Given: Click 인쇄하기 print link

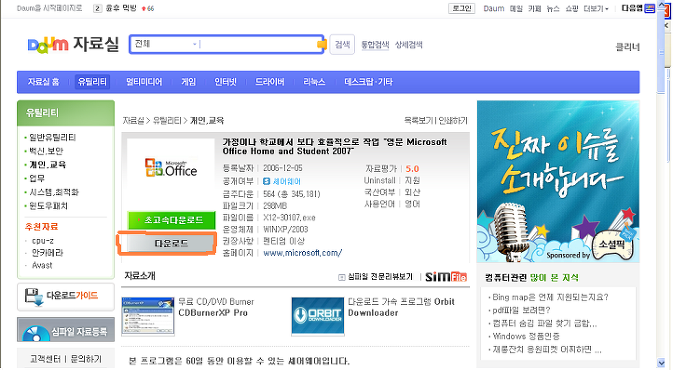Looking at the screenshot, I should coord(453,121).
